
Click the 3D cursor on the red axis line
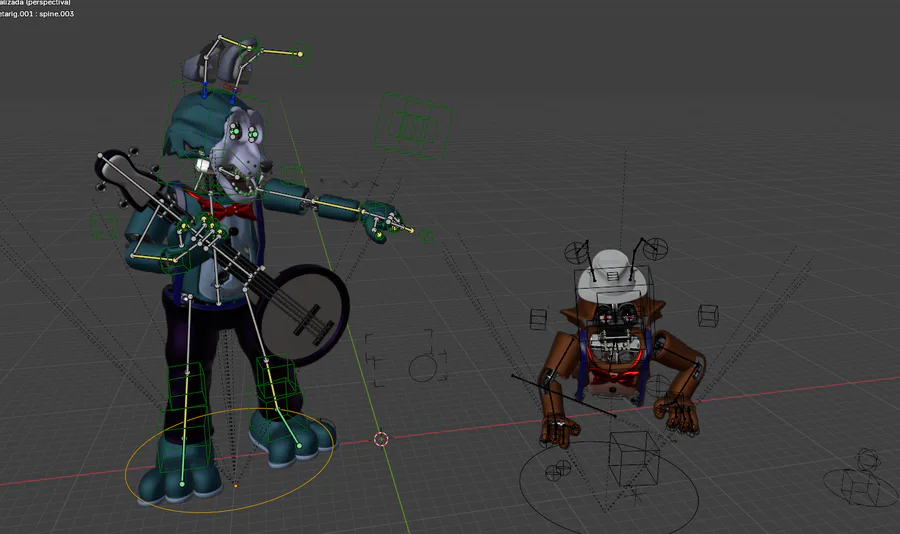coord(381,439)
